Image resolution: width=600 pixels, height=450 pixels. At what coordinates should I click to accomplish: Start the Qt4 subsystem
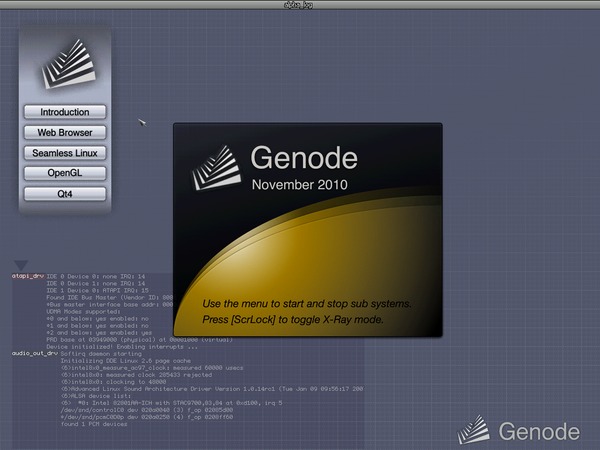(65, 194)
